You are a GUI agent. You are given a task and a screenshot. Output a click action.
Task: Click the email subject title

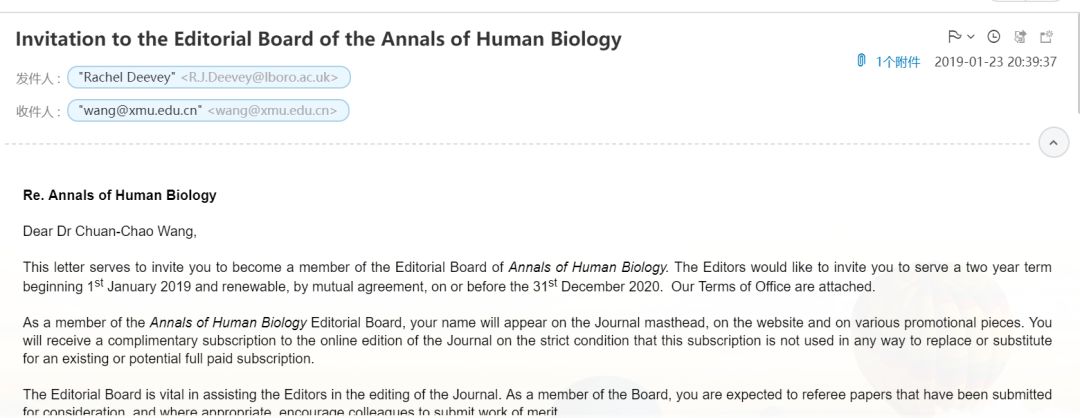[318, 39]
